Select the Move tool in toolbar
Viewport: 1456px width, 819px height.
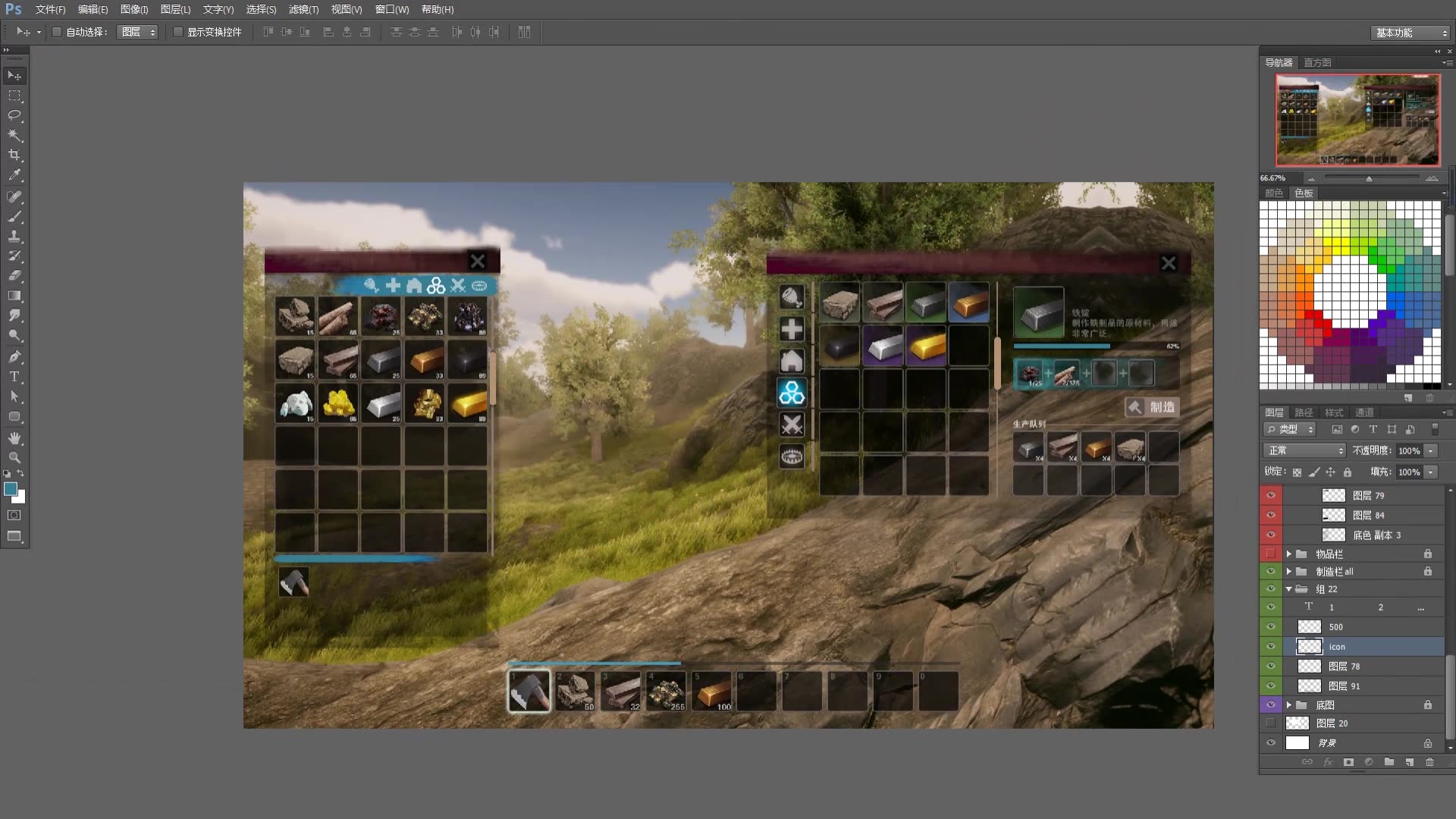pos(14,75)
